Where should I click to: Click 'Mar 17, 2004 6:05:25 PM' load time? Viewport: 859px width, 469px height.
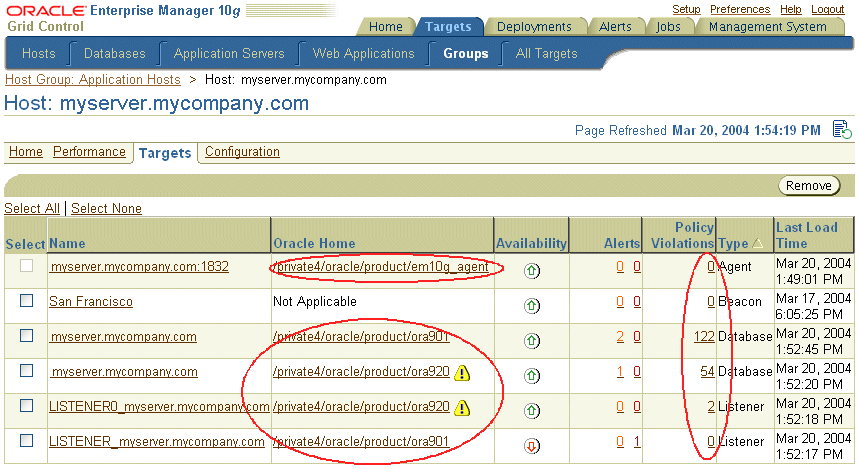pyautogui.click(x=814, y=306)
